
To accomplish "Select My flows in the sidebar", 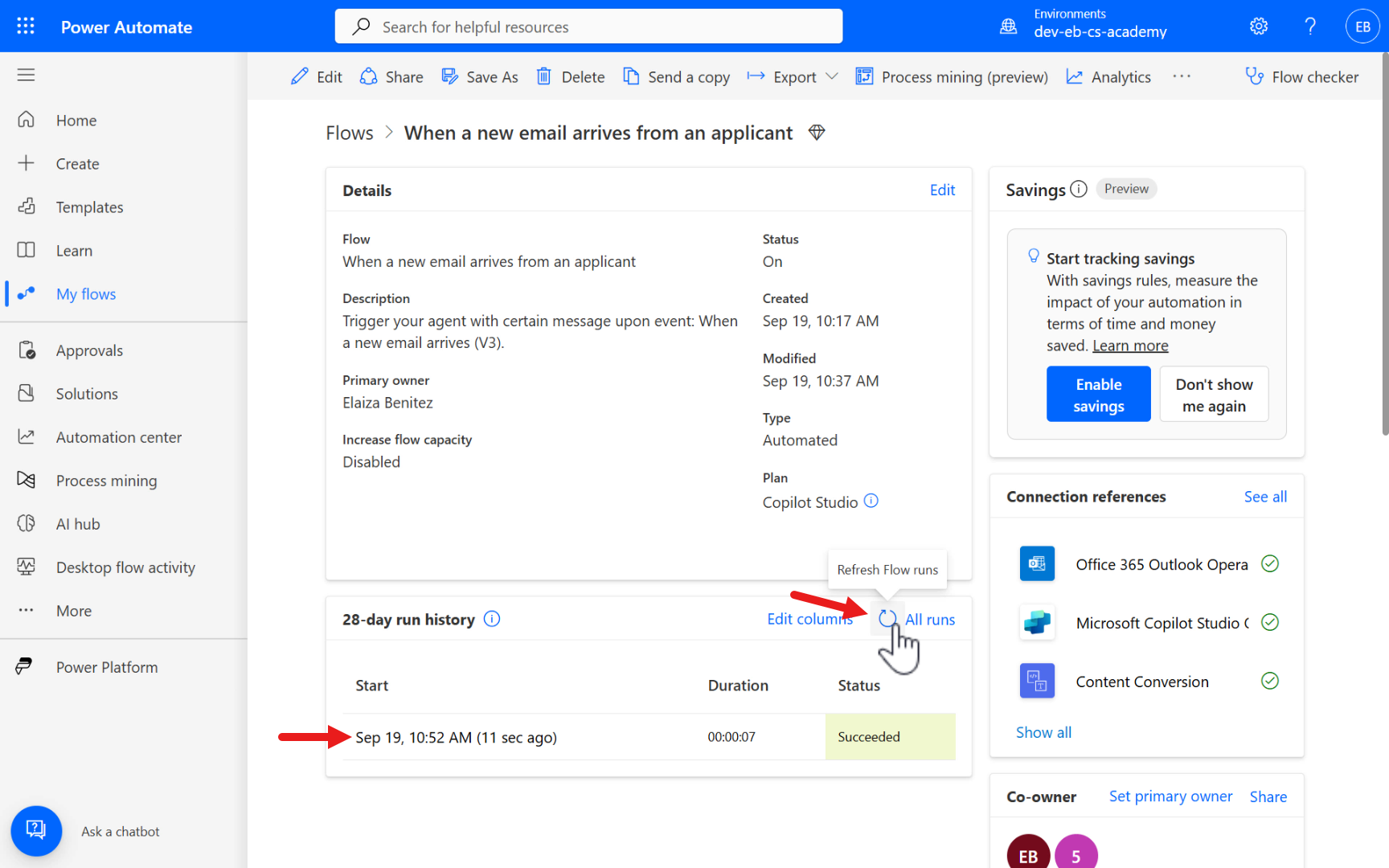I will coord(86,293).
